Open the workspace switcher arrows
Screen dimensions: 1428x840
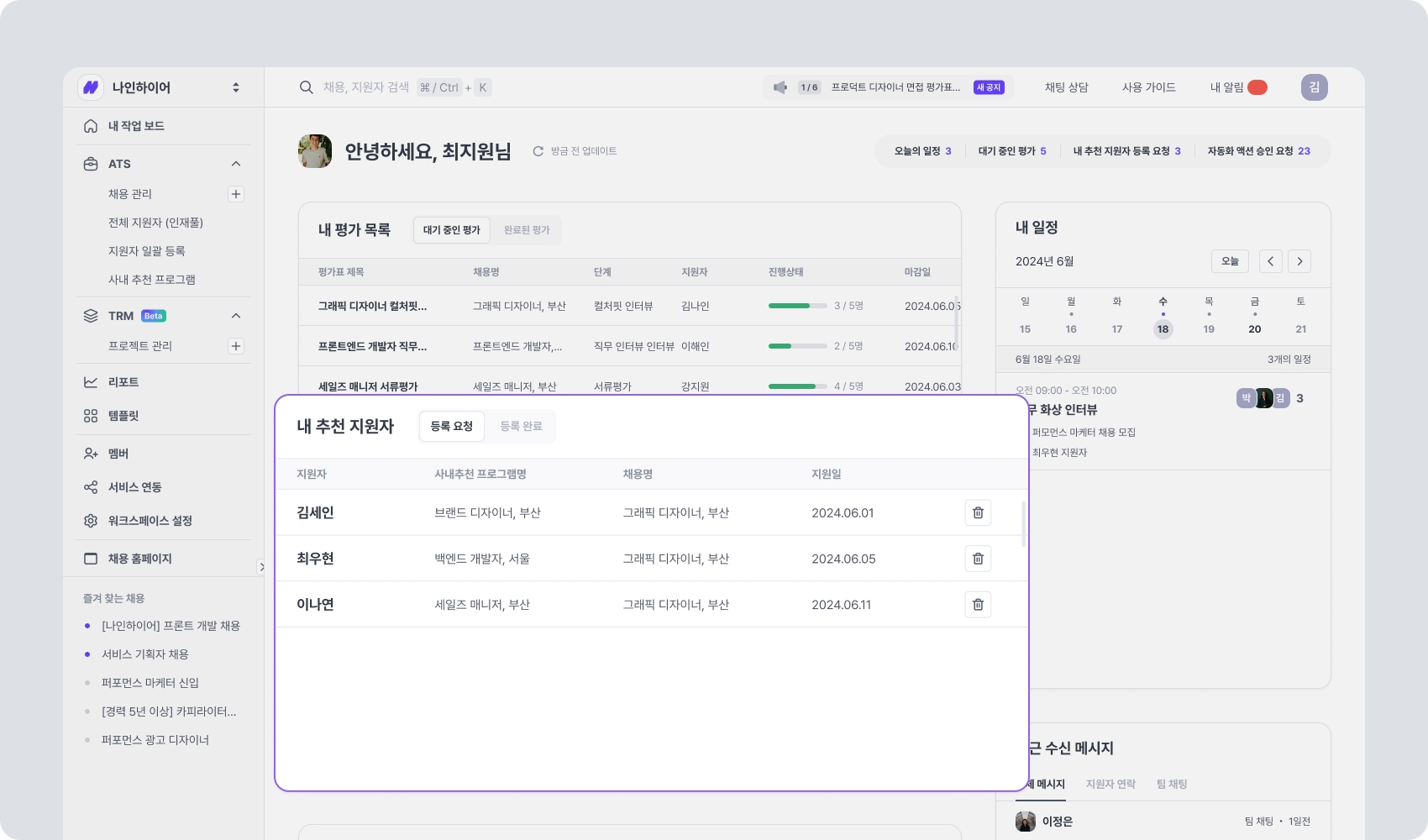(236, 87)
